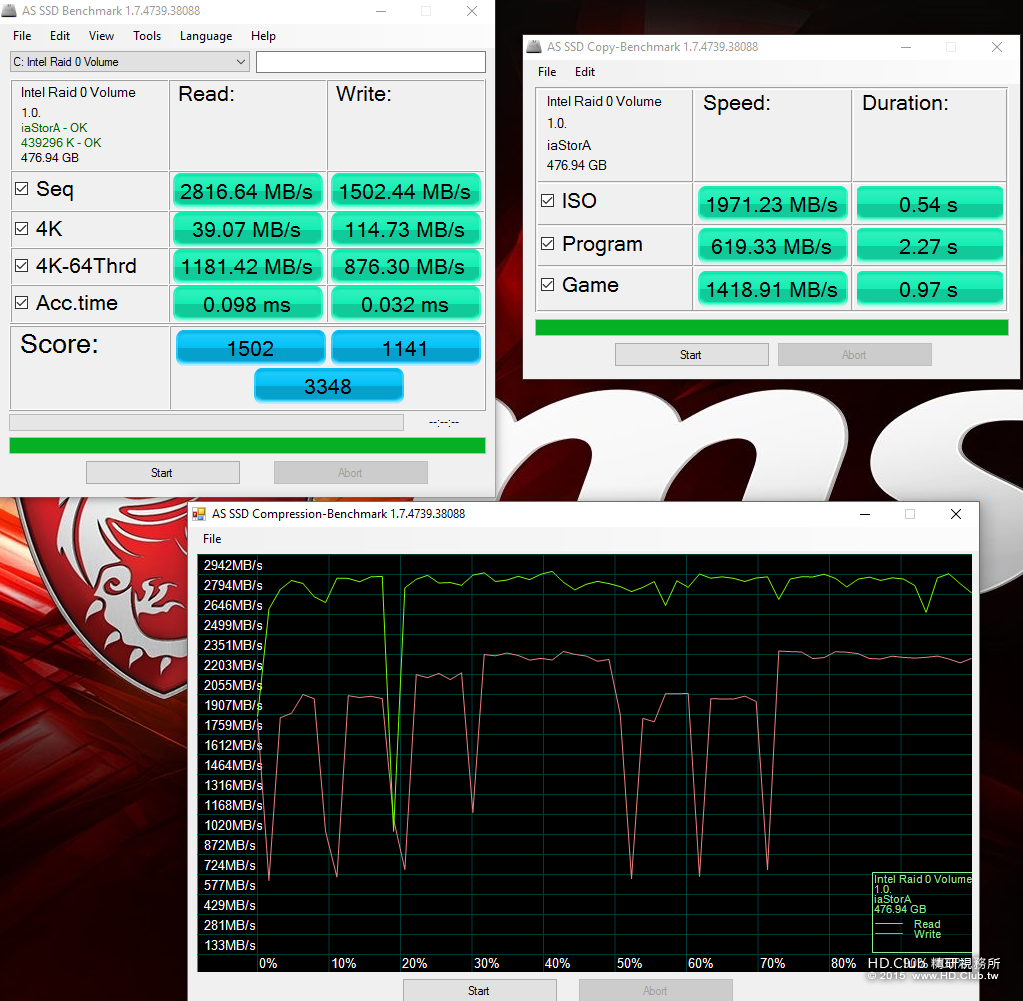Click Abort in the AS SSD Benchmark window

click(350, 473)
